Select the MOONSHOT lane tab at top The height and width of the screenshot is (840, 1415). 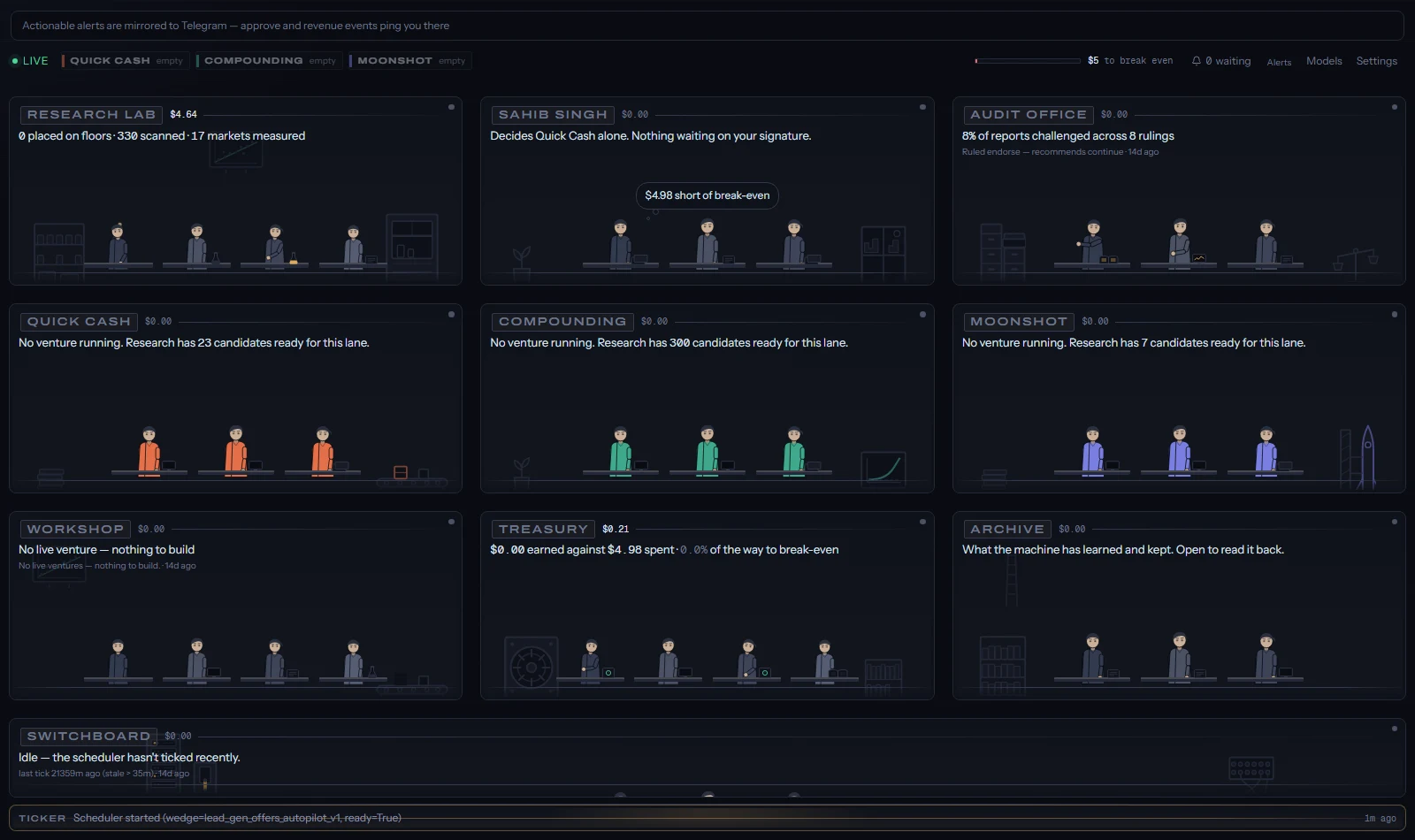tap(410, 61)
